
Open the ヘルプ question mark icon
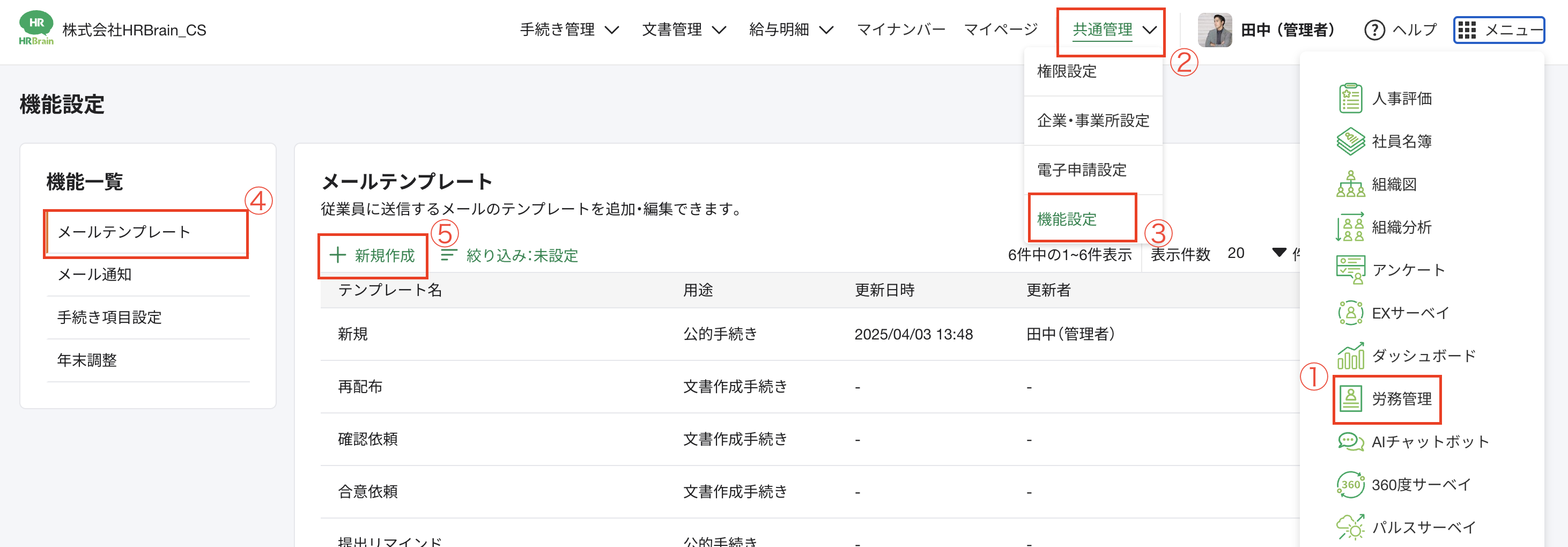pyautogui.click(x=1375, y=30)
